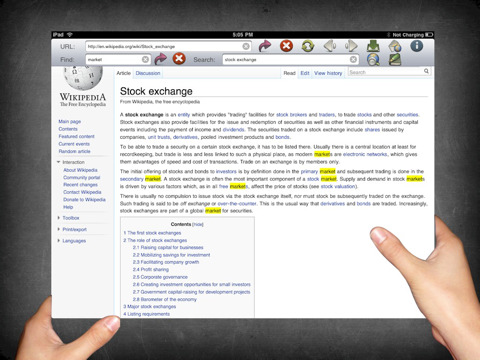Viewport: 480px width, 360px height.
Task: Click the Wikipedia search magnifier icon
Action: pyautogui.click(x=426, y=71)
